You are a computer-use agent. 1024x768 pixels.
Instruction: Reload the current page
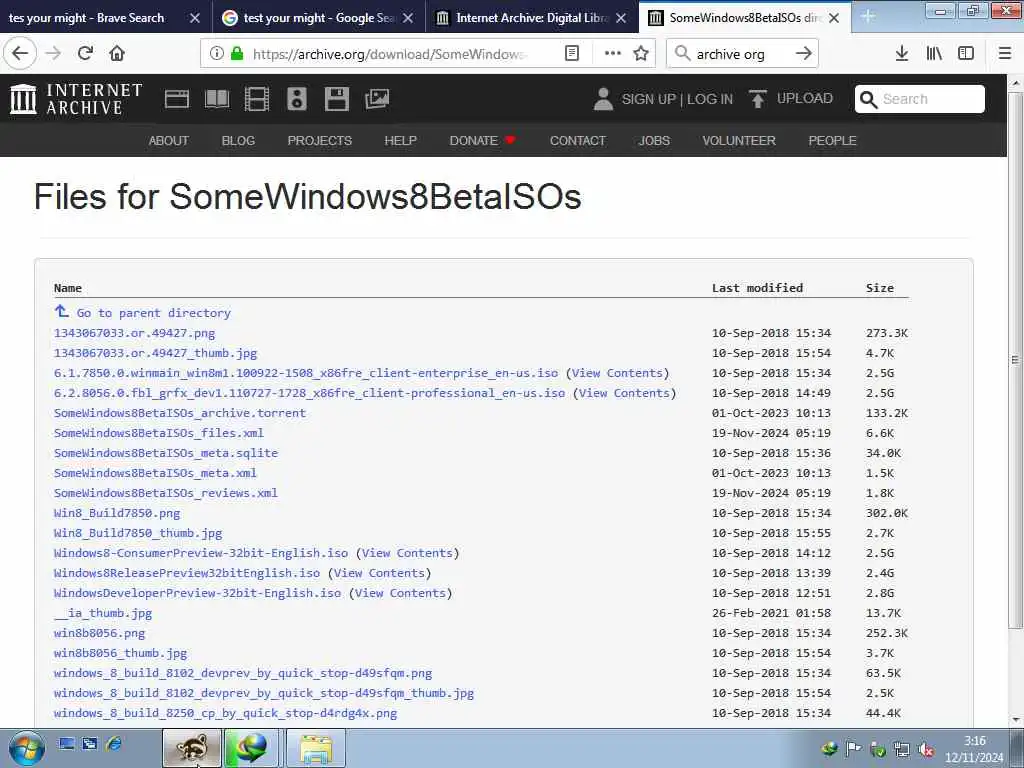[86, 53]
